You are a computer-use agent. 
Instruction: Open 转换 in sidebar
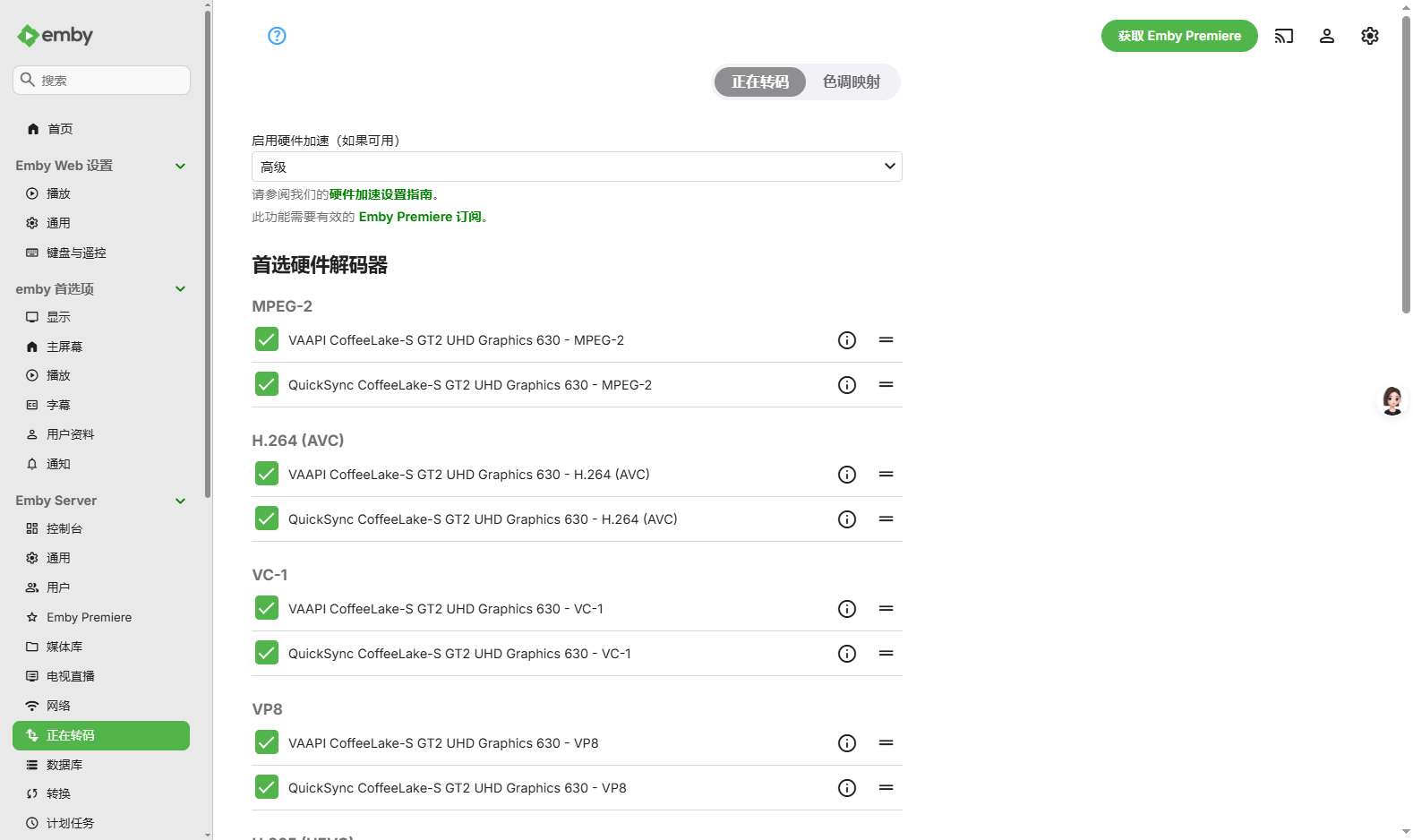101,793
